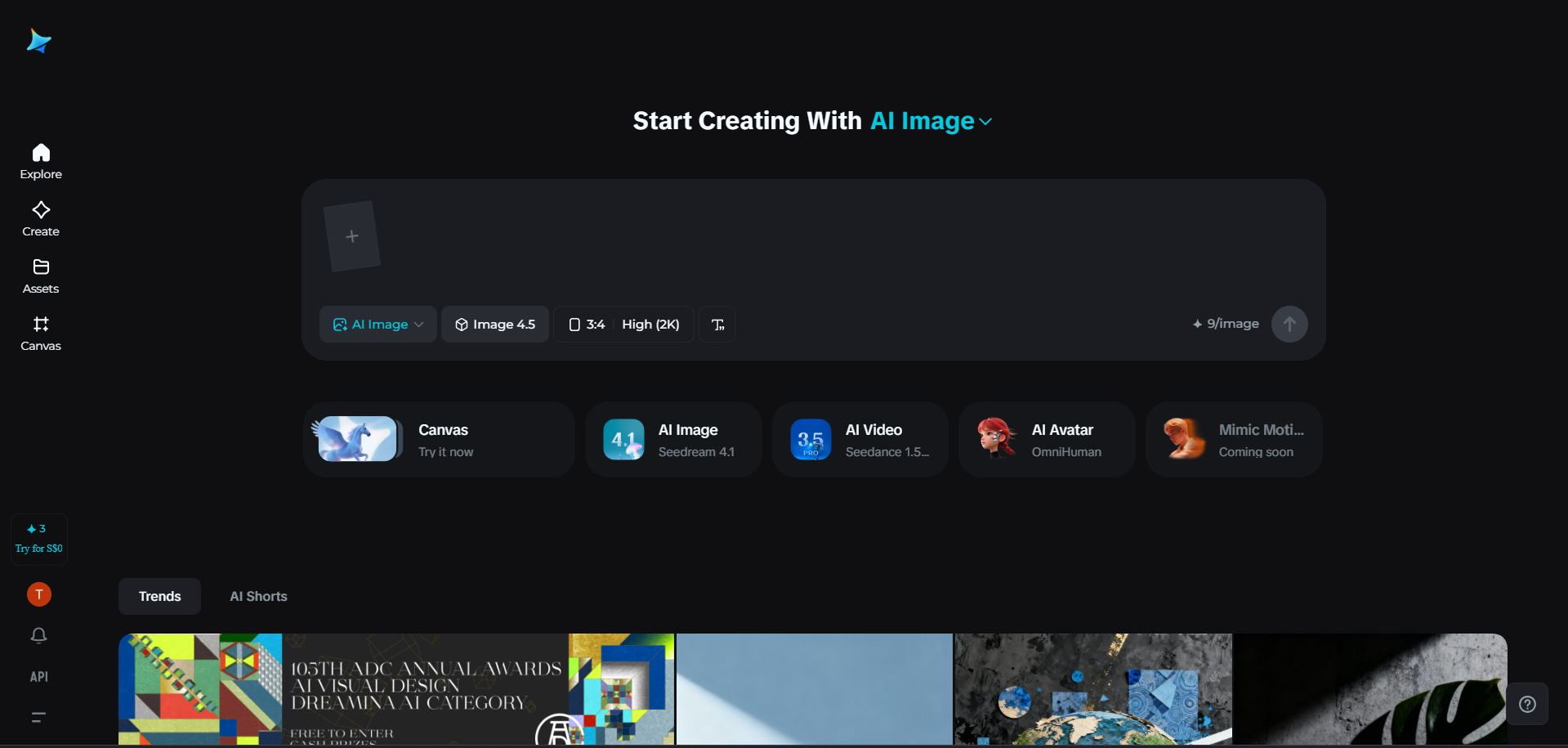Screen dimensions: 1568x748
Task: Open the help question mark button
Action: (x=1527, y=704)
